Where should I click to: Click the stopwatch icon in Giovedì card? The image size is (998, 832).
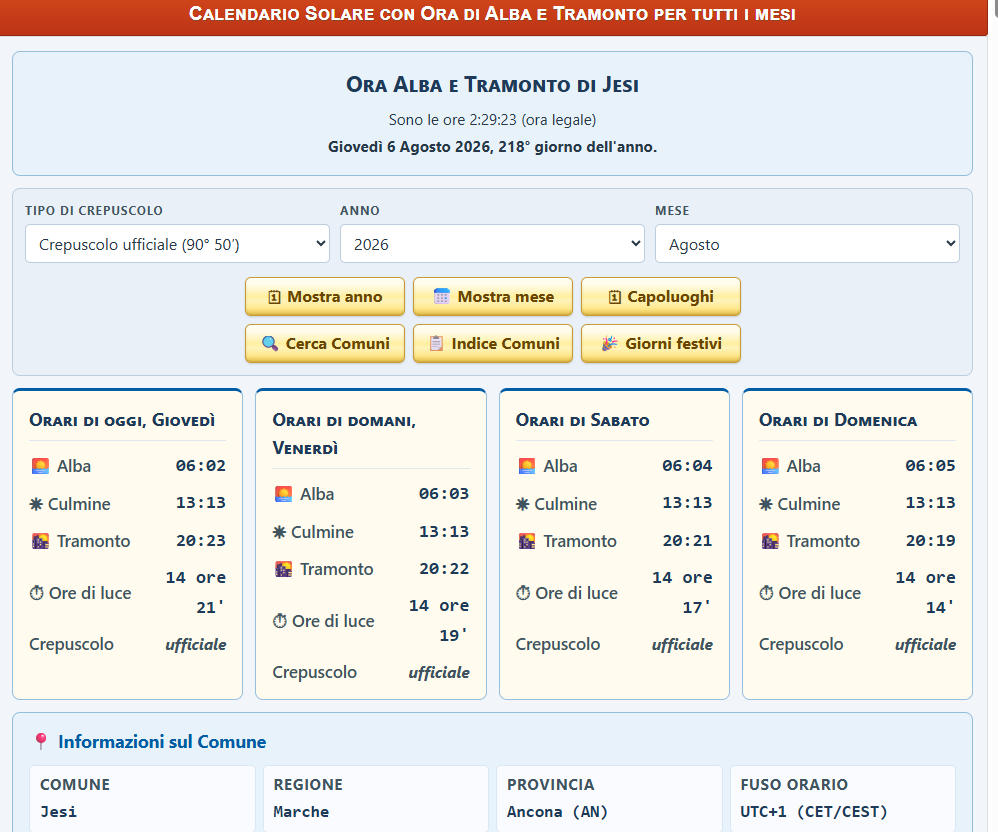37,593
